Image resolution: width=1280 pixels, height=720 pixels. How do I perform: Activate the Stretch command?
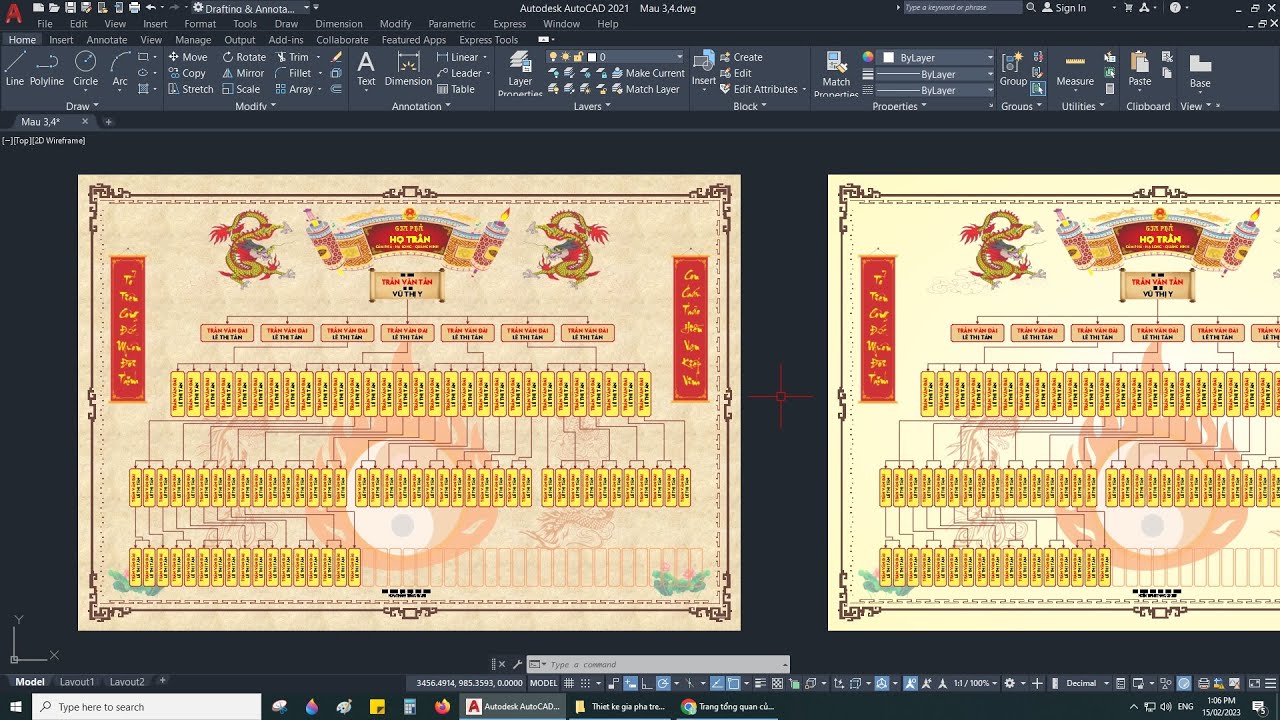(x=190, y=89)
